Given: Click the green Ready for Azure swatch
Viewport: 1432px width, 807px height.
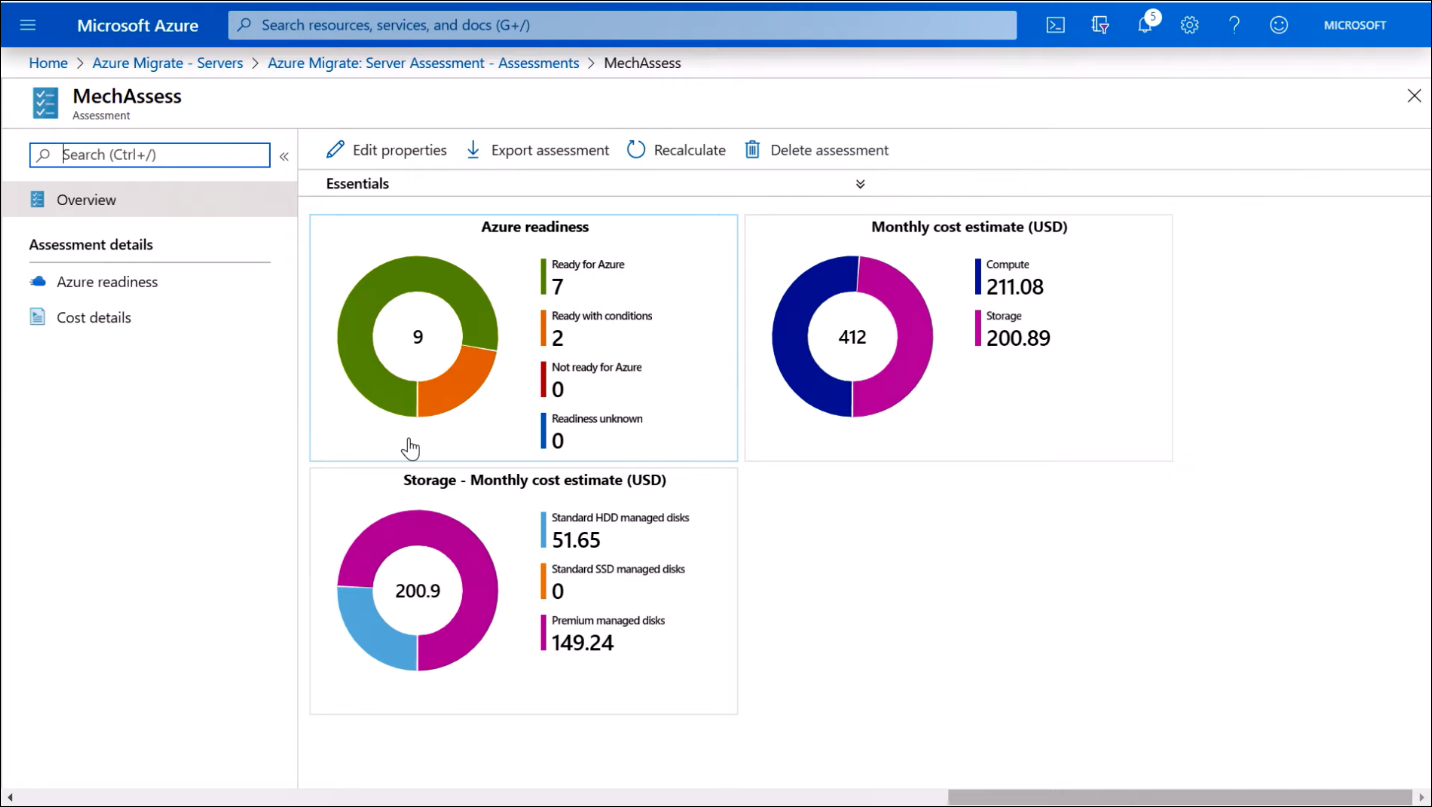Looking at the screenshot, I should pos(544,277).
